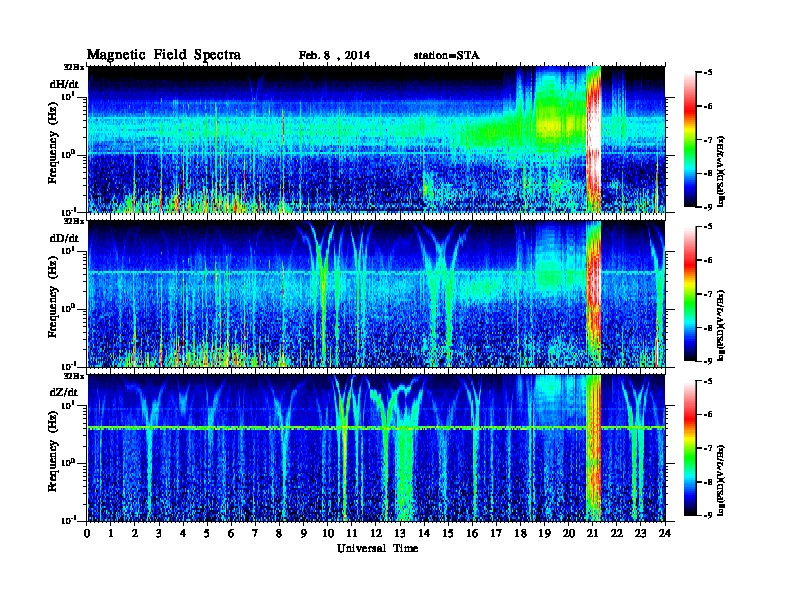The image size is (792, 612).
Task: Click the time axis tick label "12"
Action: pos(376,533)
